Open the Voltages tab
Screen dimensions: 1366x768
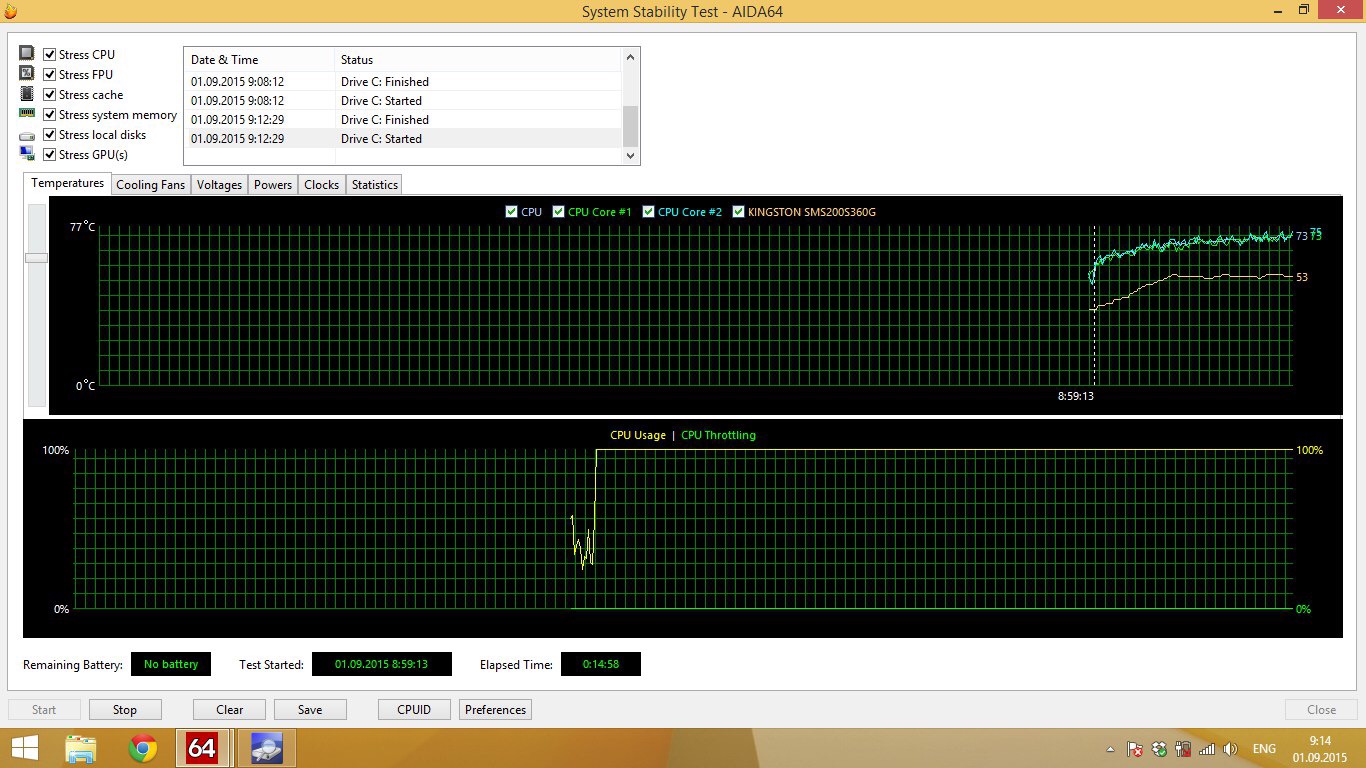219,184
